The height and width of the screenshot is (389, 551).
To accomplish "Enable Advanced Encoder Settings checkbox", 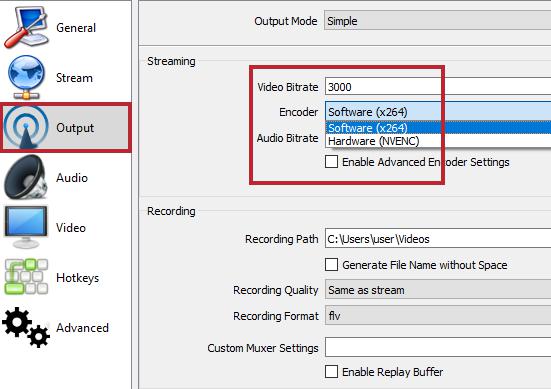I will (331, 162).
